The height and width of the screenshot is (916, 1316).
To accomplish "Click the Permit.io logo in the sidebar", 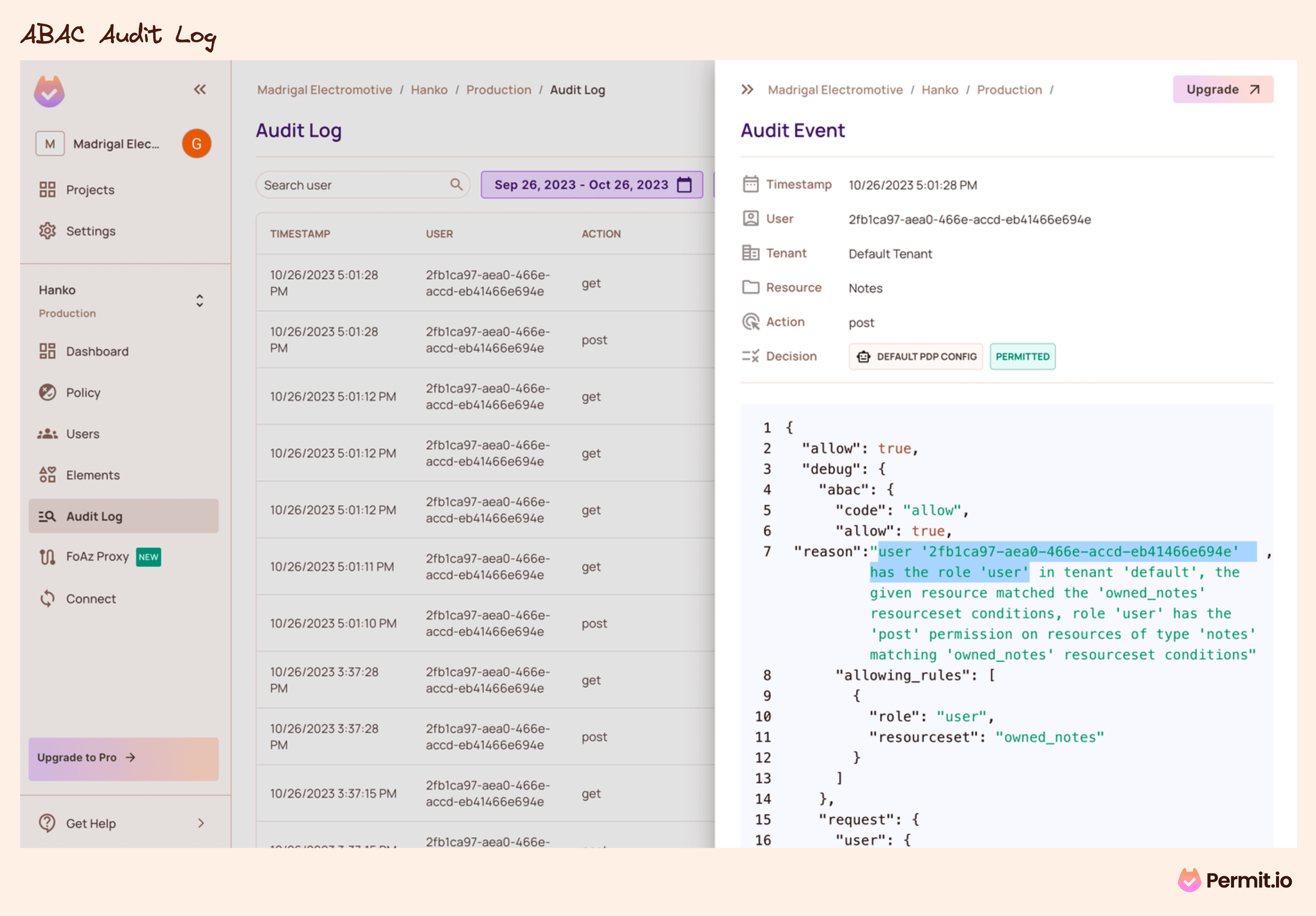I will coord(49,91).
